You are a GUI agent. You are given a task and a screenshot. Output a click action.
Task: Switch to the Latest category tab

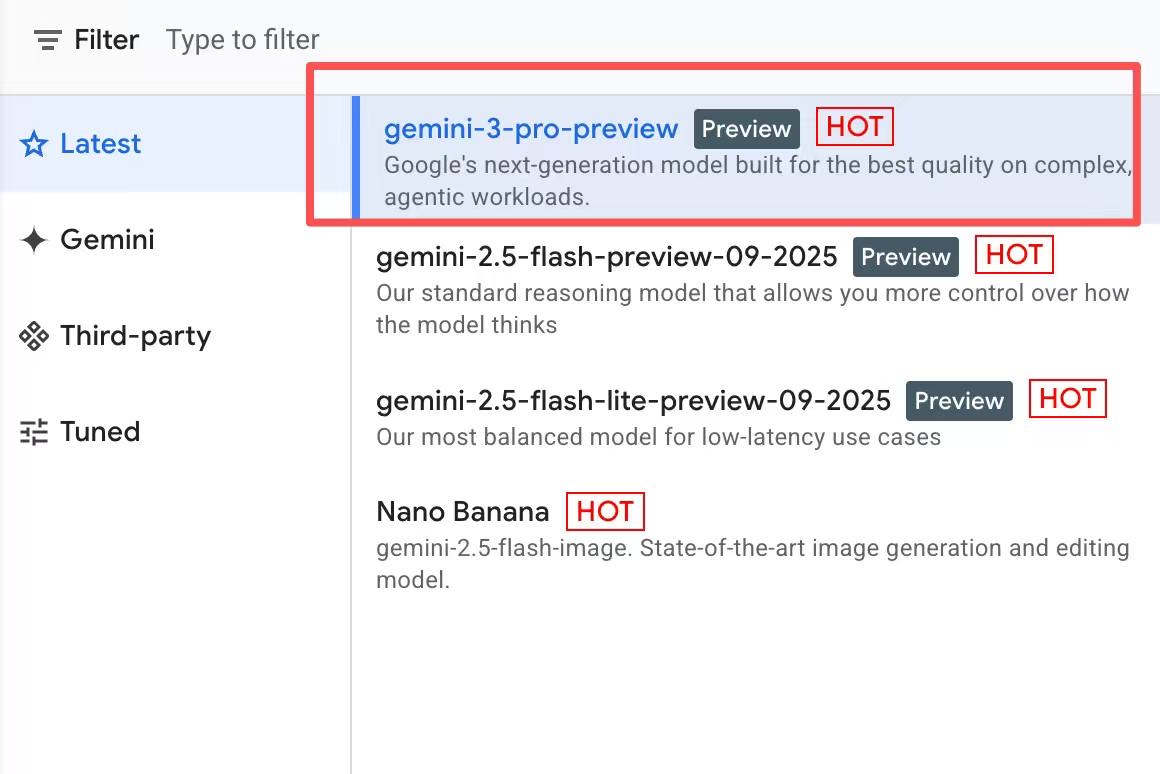tap(100, 144)
